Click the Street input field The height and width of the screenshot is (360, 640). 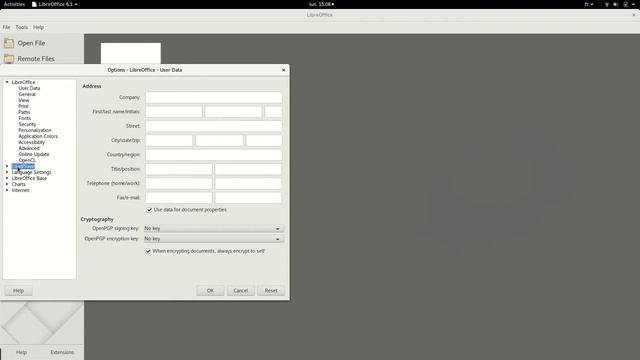click(213, 126)
